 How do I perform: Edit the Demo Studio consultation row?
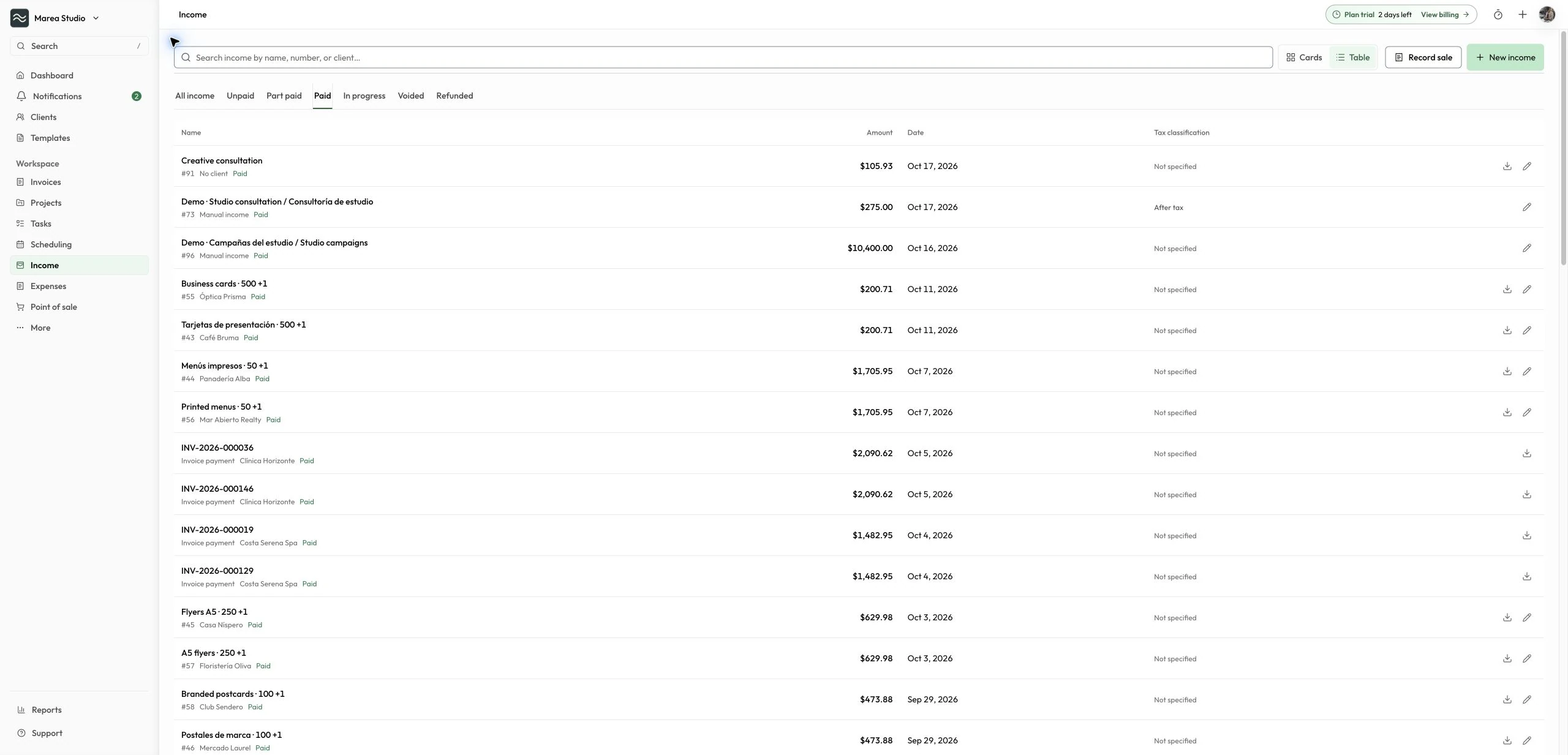click(1526, 207)
